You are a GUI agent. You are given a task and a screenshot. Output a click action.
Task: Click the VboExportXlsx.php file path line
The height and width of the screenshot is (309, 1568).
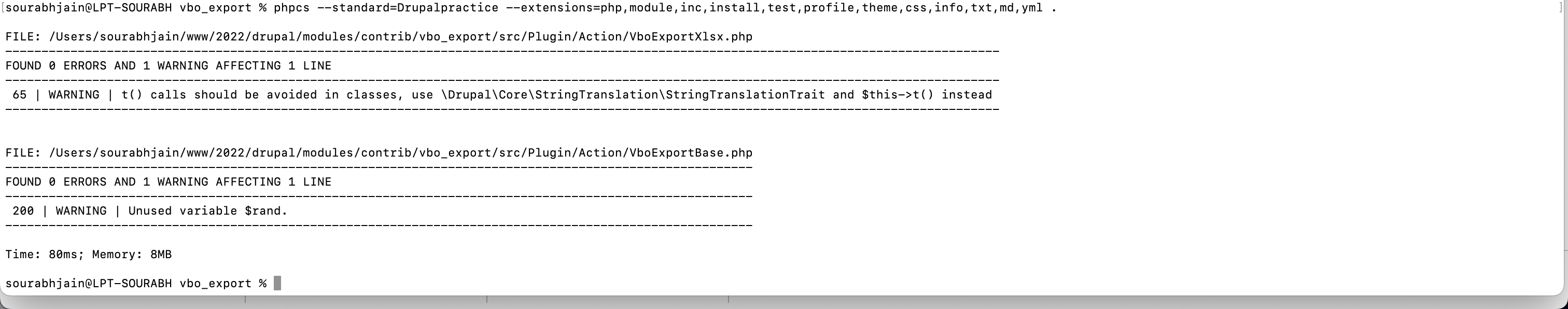(379, 36)
